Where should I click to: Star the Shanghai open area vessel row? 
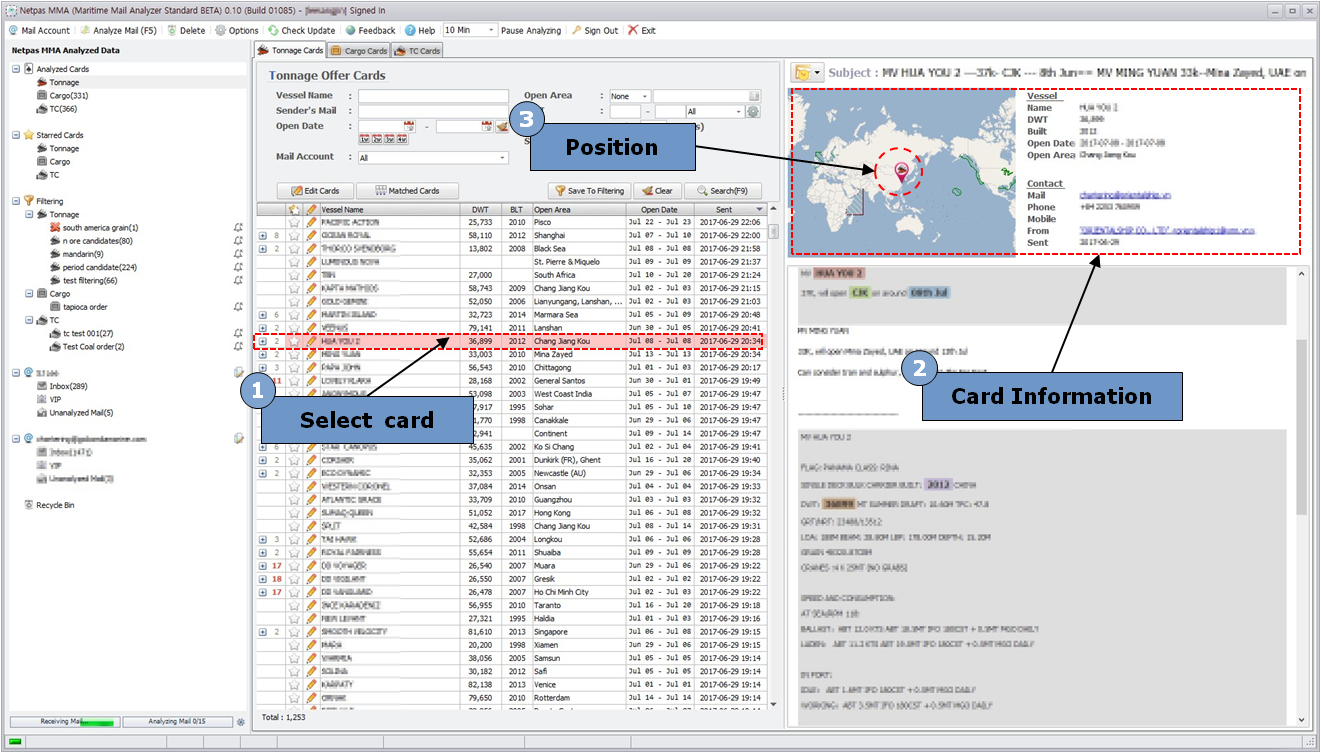pyautogui.click(x=294, y=235)
